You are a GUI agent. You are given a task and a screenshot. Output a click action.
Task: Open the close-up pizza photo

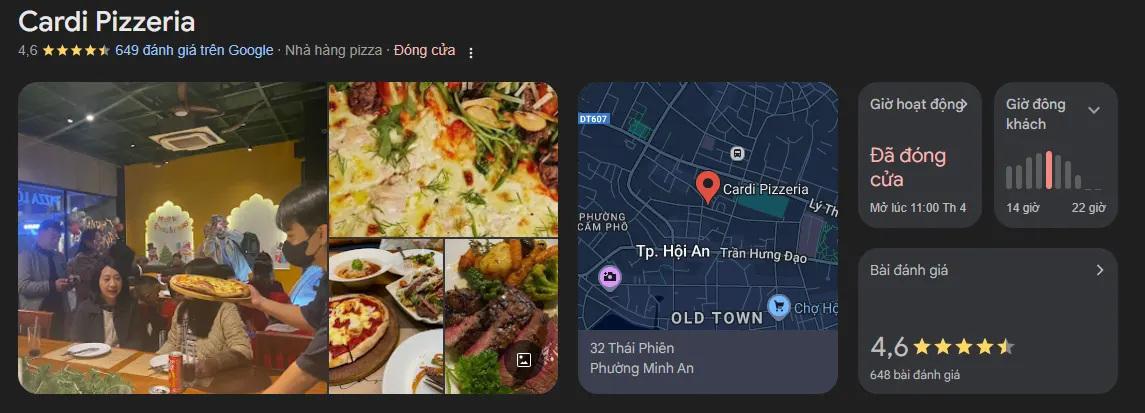443,159
